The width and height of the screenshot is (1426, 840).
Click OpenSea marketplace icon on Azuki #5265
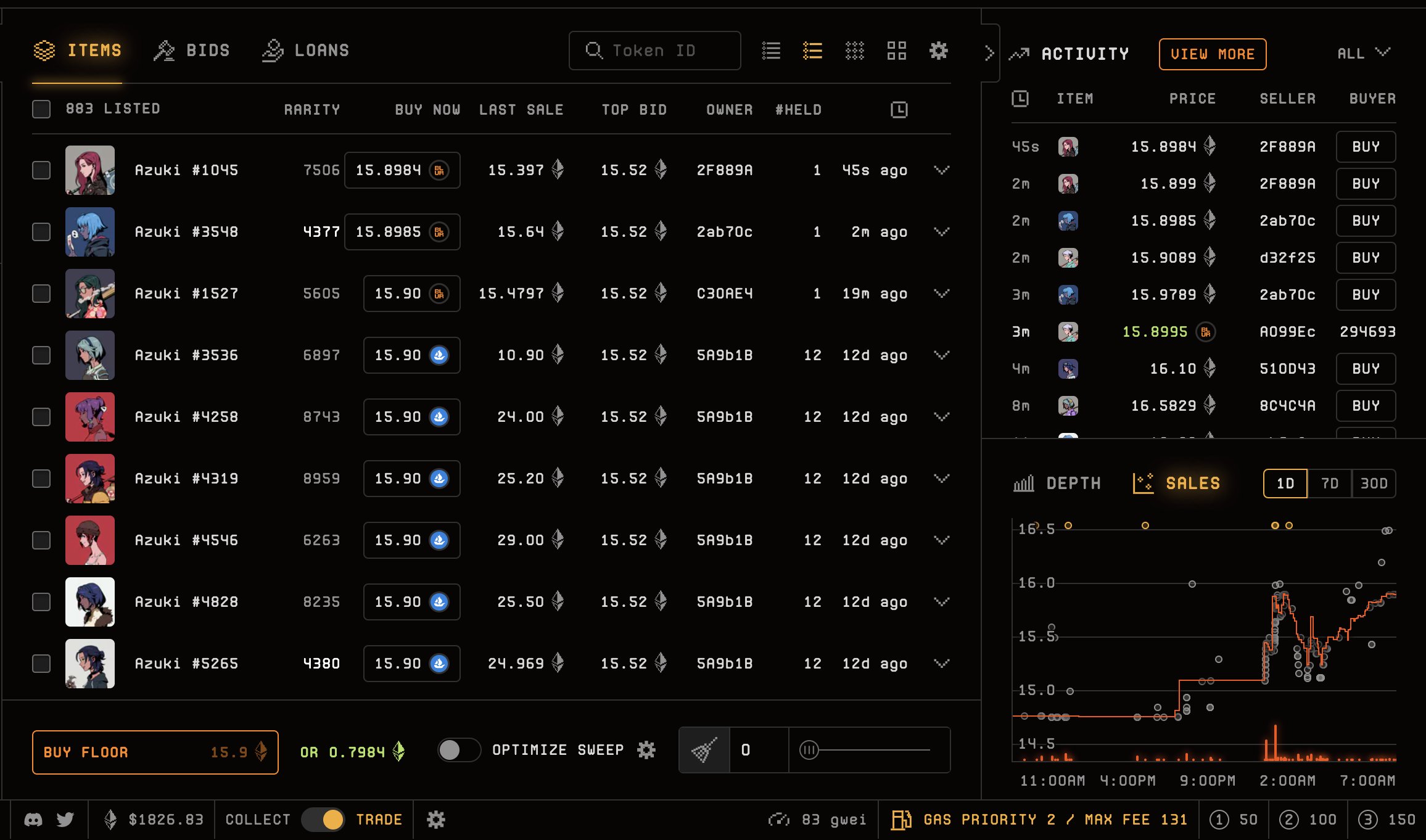click(439, 664)
